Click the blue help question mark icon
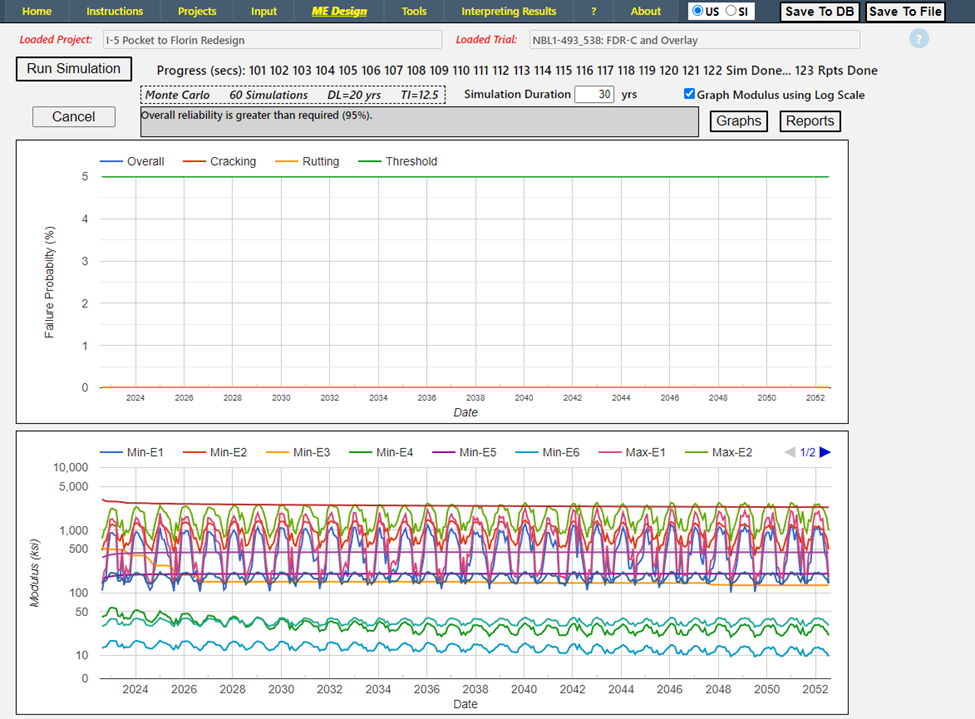Viewport: 975px width, 719px height. [x=919, y=39]
